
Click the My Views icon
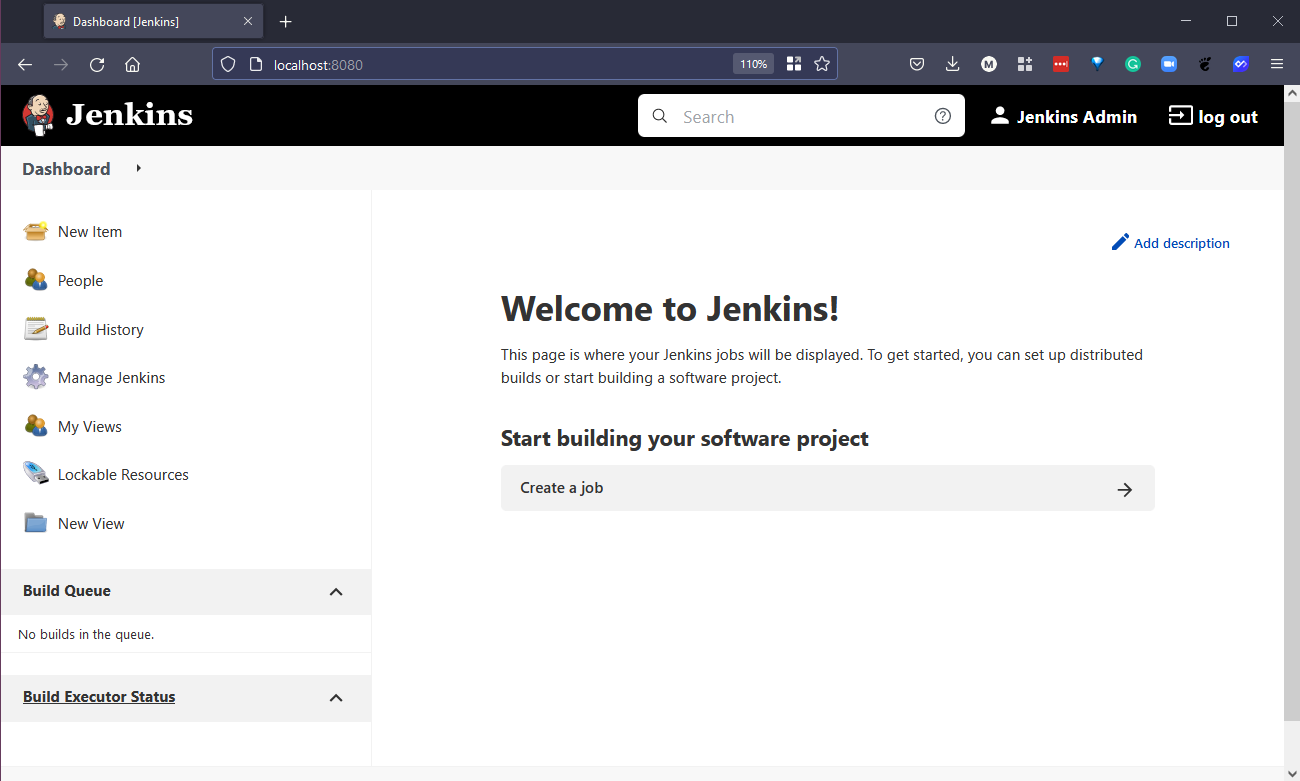coord(36,426)
